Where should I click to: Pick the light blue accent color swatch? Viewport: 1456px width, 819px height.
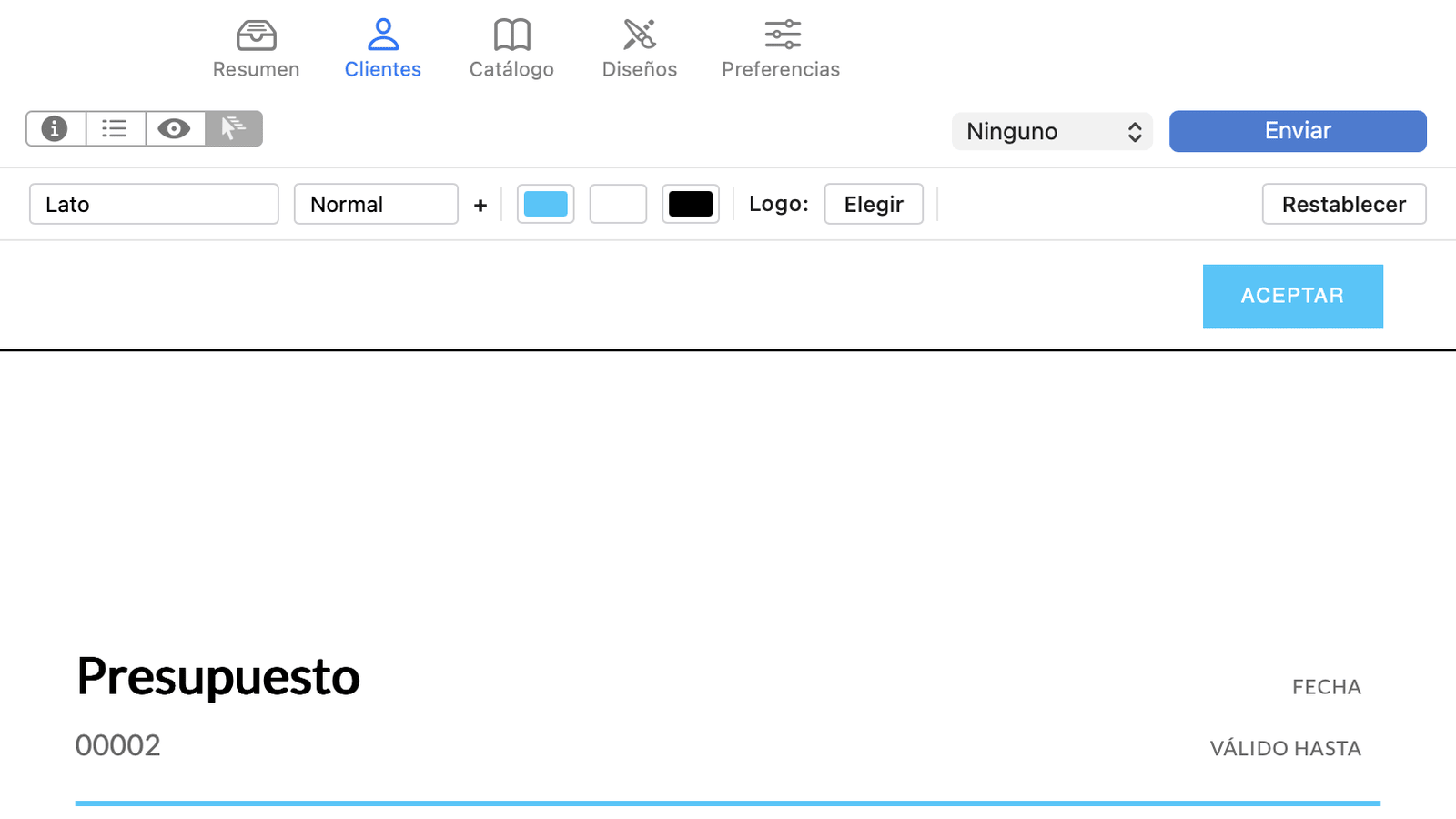545,205
